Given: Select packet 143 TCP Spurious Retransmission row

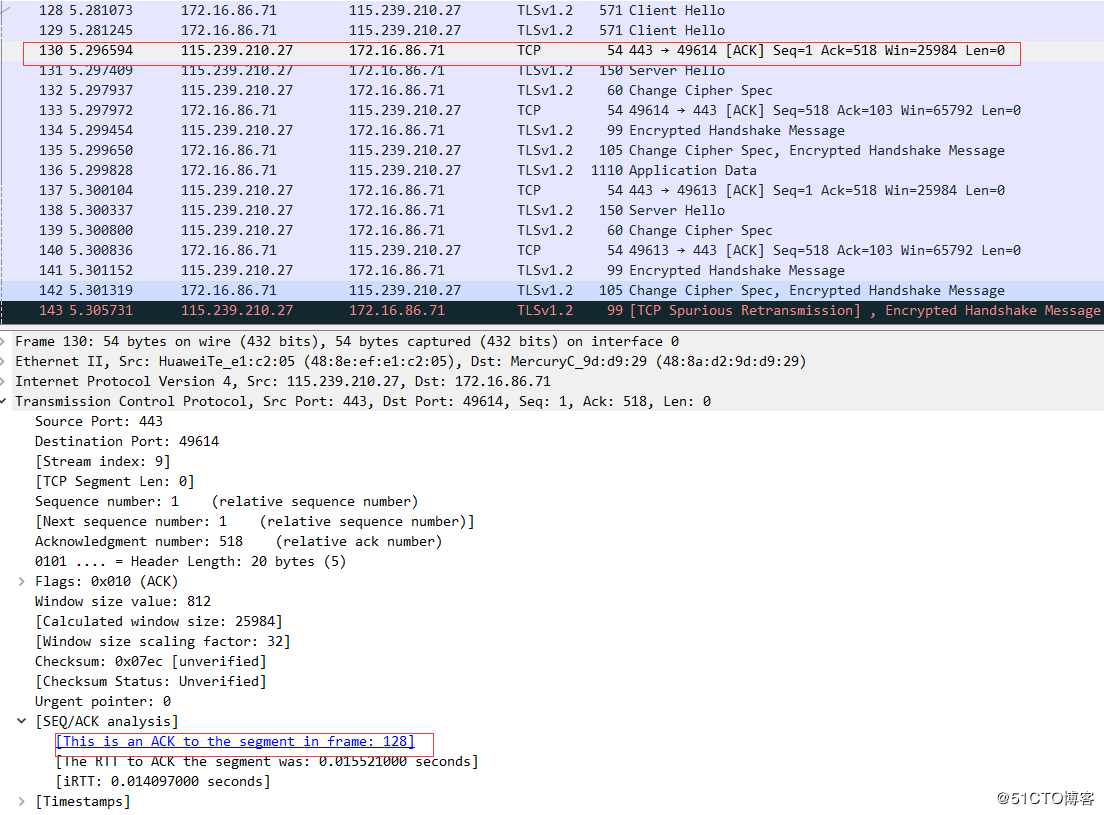Looking at the screenshot, I should coord(400,310).
